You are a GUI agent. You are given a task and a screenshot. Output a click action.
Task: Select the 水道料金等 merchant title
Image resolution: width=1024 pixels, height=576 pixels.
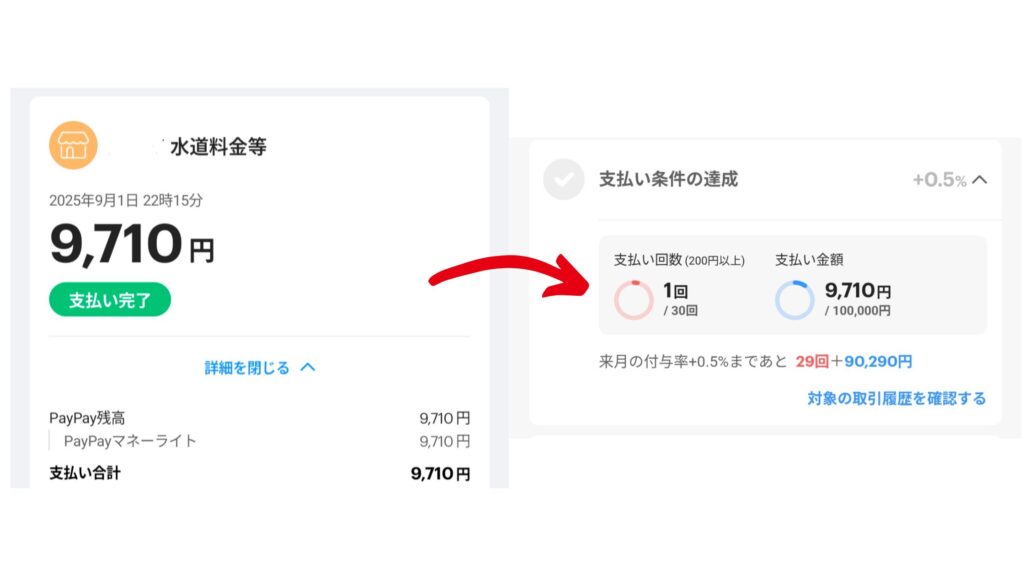click(218, 148)
